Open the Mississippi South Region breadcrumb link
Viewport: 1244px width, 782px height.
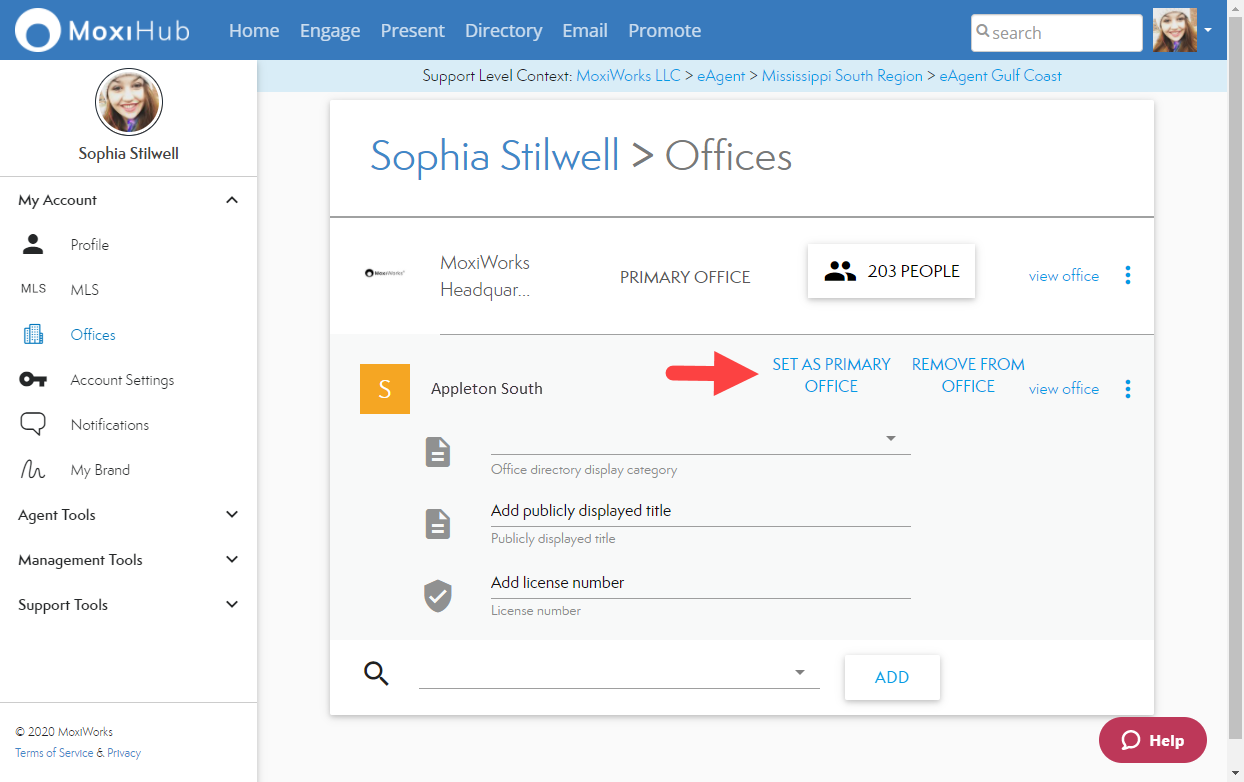842,76
